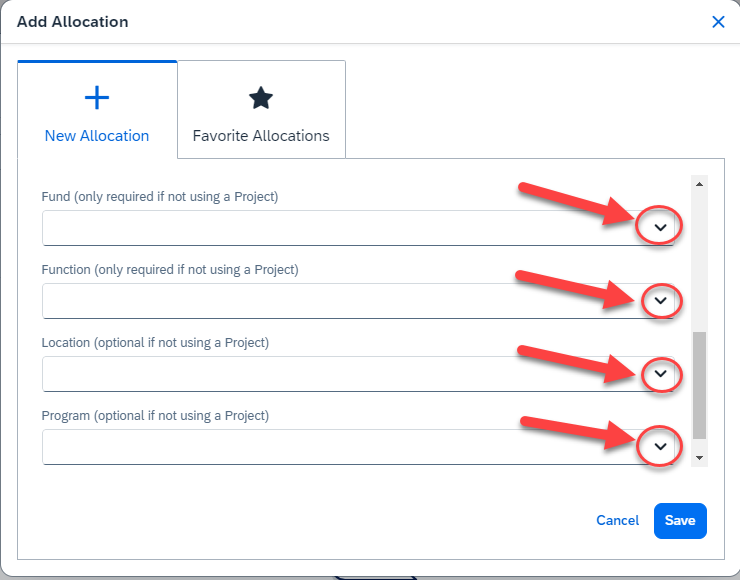The height and width of the screenshot is (580, 740).
Task: Click the star icon for Favorite Allocations
Action: (261, 98)
